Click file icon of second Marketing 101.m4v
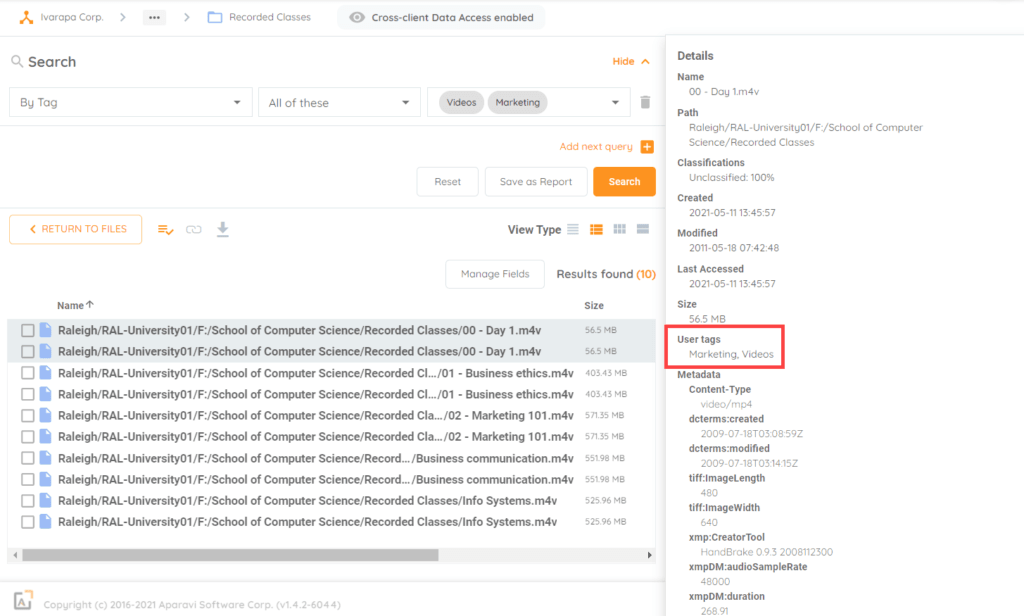 (x=45, y=436)
